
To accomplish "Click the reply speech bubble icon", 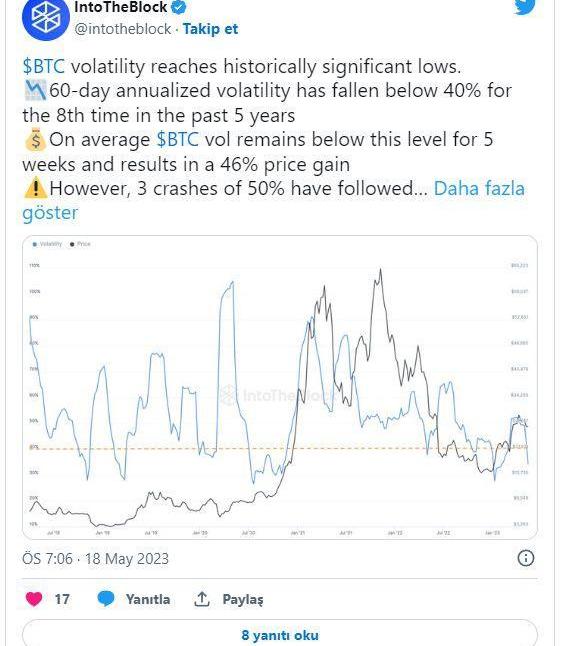I will 106,599.
